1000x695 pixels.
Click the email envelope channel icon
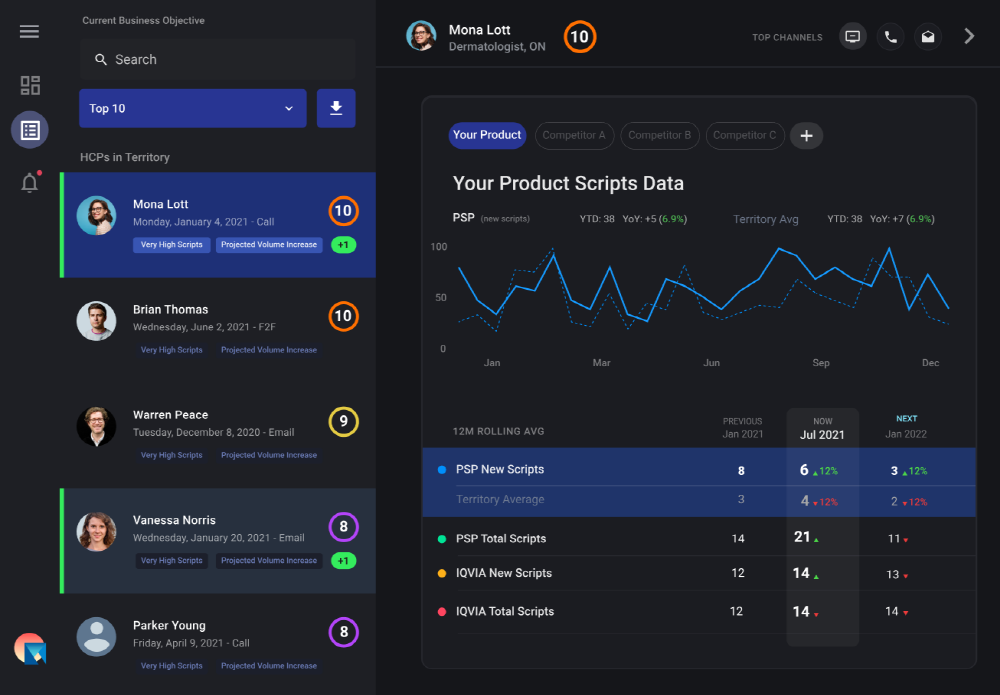[x=928, y=37]
